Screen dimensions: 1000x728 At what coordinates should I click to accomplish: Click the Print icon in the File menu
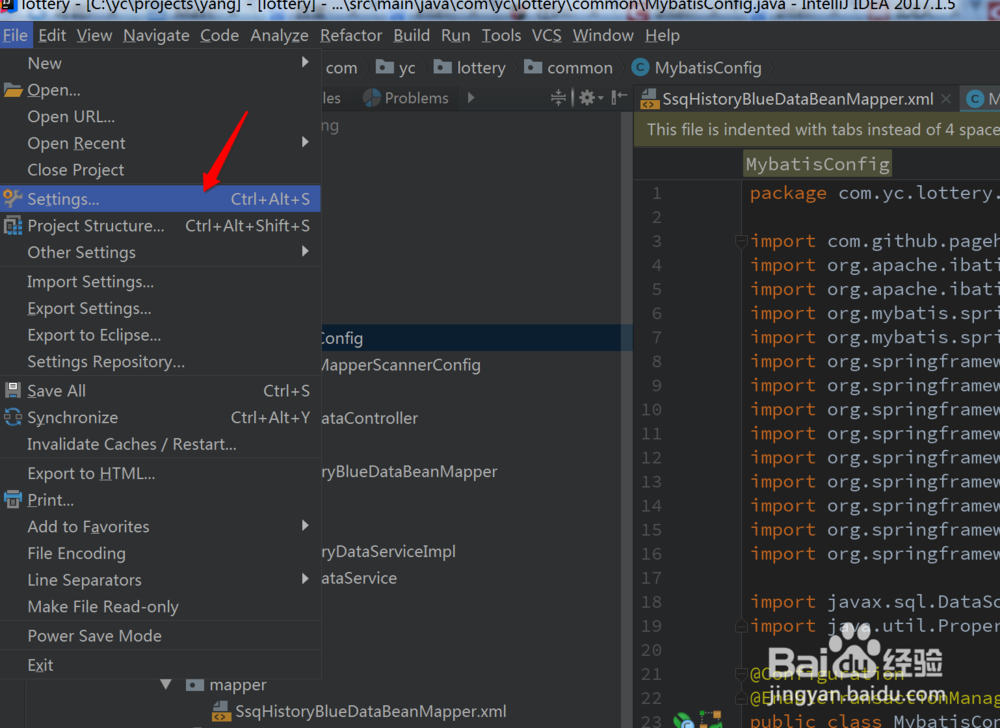13,499
